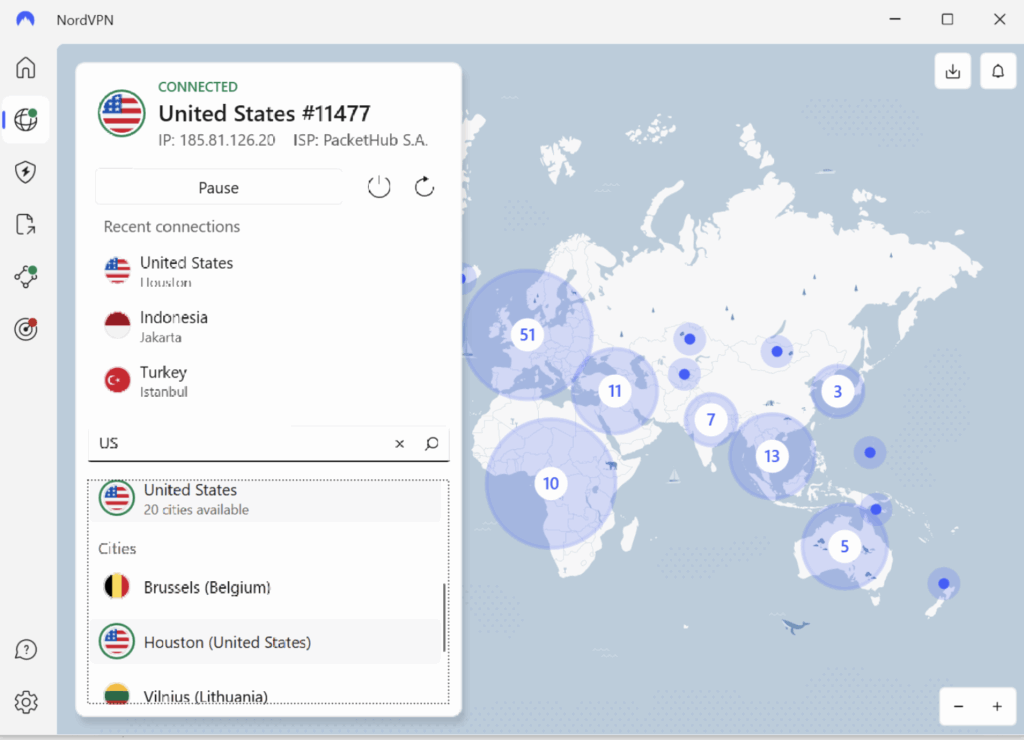Select recent connection Indonesia Jakarta
Image resolution: width=1024 pixels, height=740 pixels.
click(269, 327)
